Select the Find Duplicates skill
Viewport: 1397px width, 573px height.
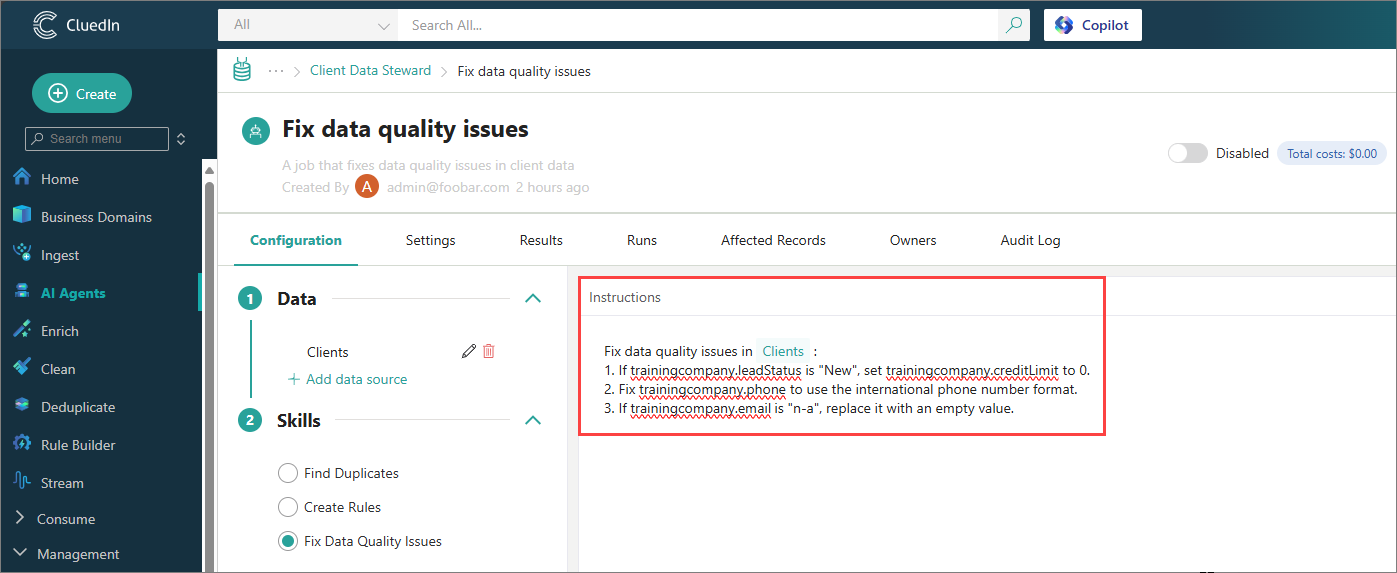(288, 473)
